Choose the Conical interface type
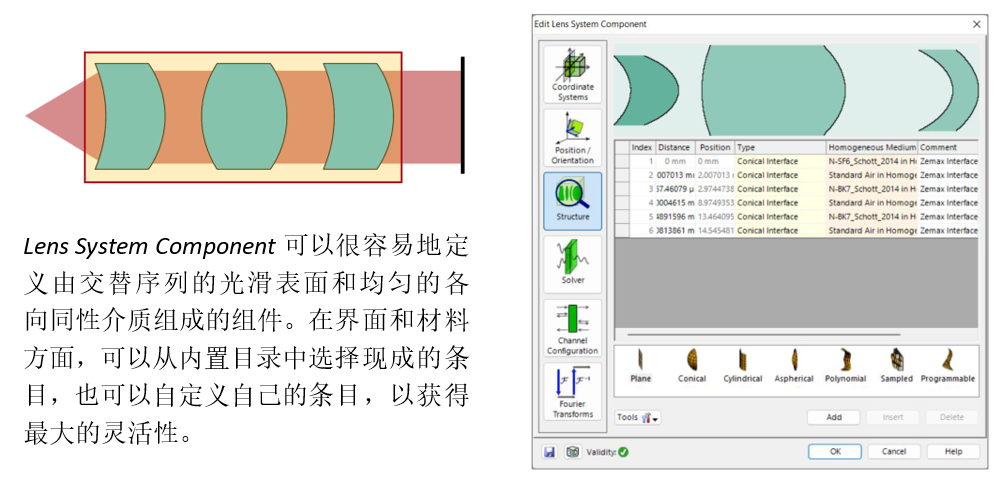The width and height of the screenshot is (996, 479). point(692,366)
